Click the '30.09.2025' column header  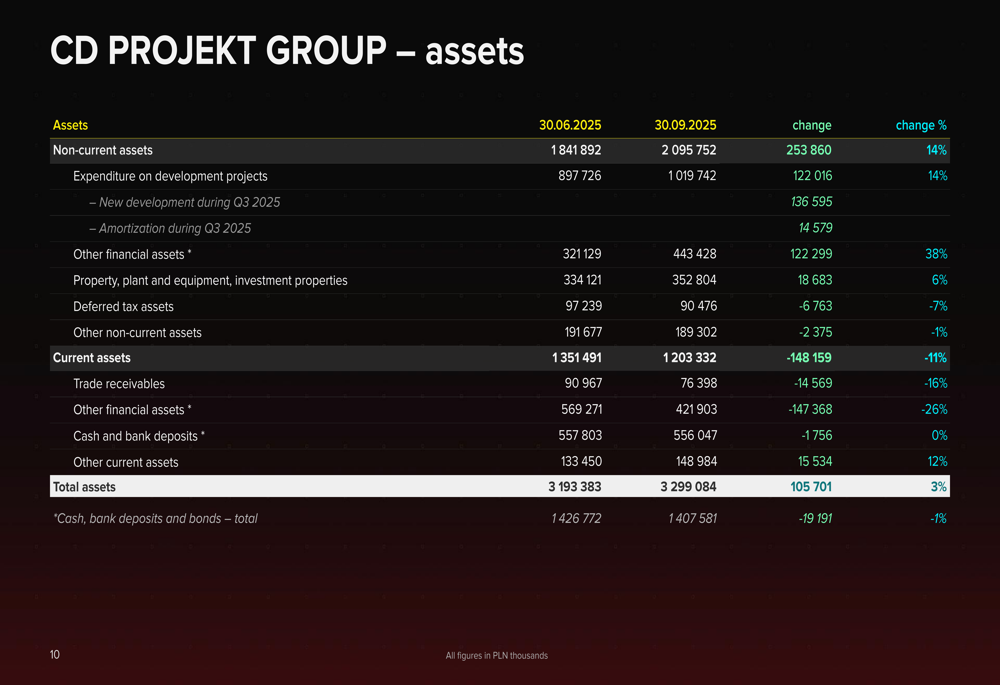pyautogui.click(x=685, y=125)
